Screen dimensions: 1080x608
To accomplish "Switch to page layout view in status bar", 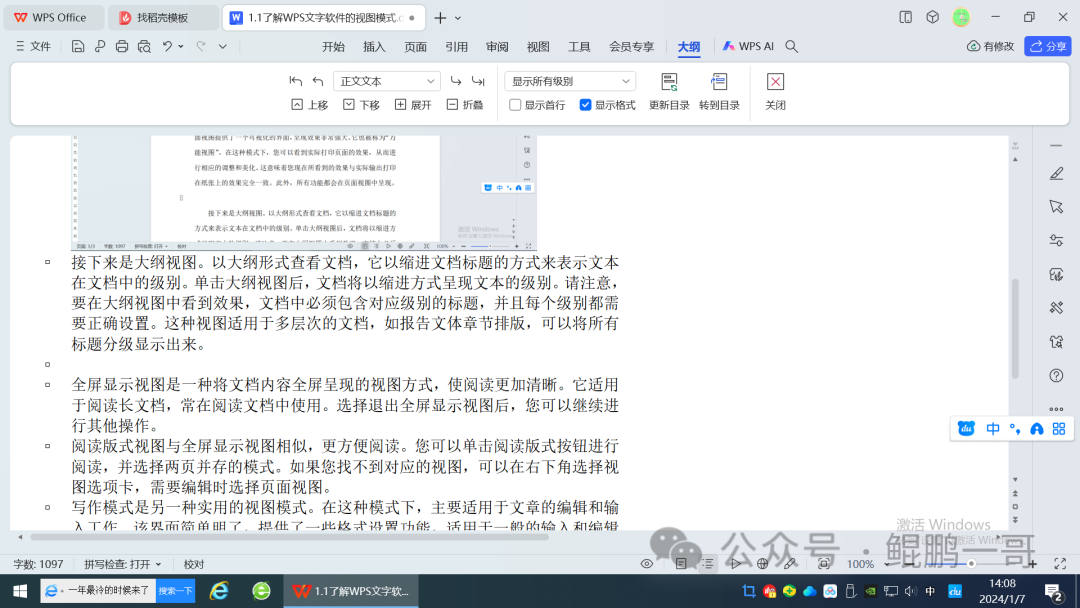I will (681, 564).
